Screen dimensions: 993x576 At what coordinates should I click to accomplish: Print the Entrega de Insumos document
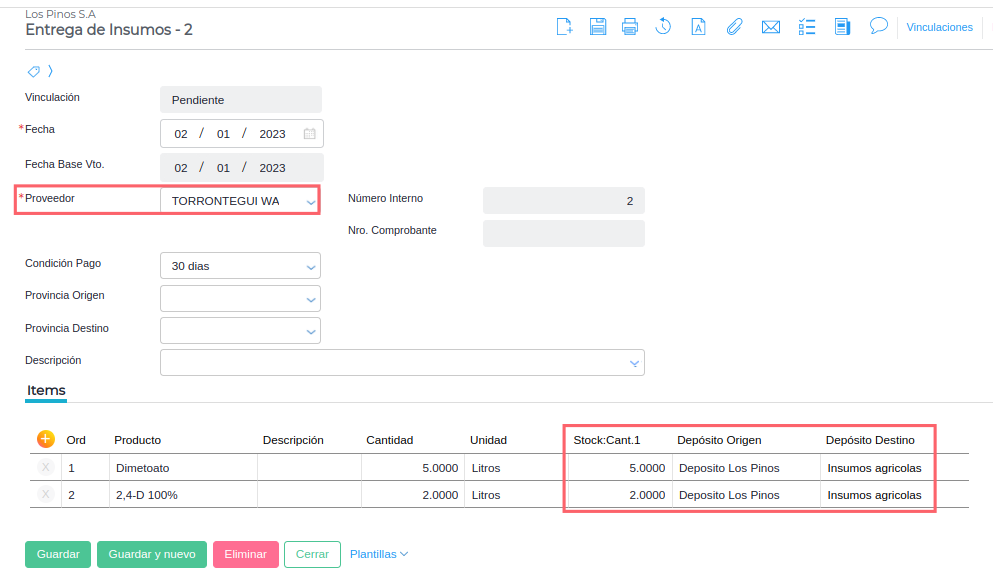click(x=630, y=27)
